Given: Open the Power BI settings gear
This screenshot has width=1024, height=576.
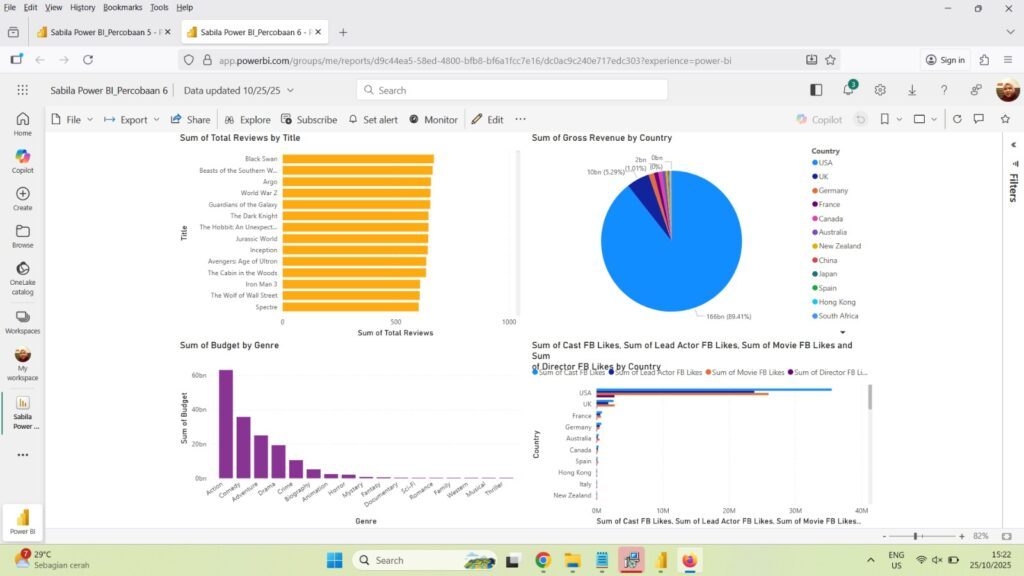Looking at the screenshot, I should [x=880, y=90].
